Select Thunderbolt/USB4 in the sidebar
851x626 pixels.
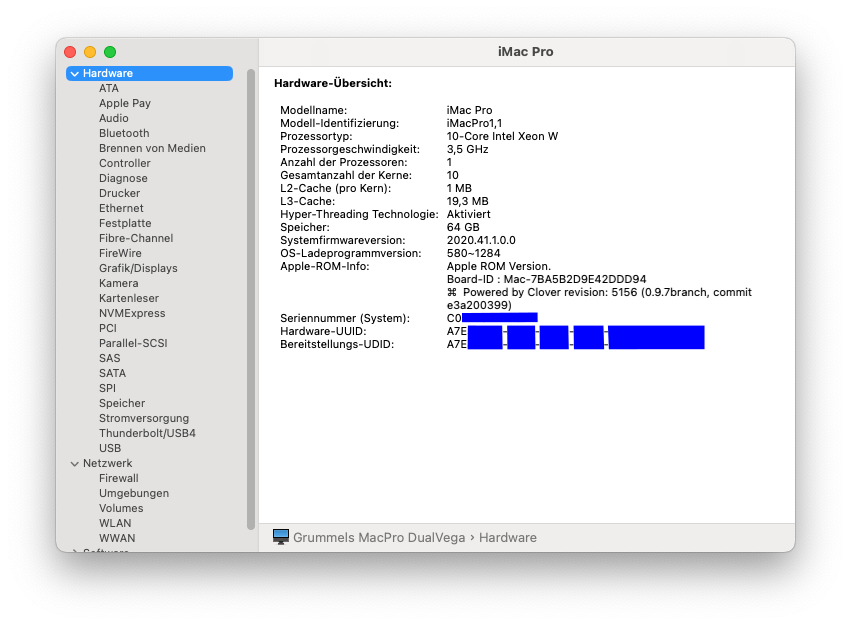(x=147, y=433)
